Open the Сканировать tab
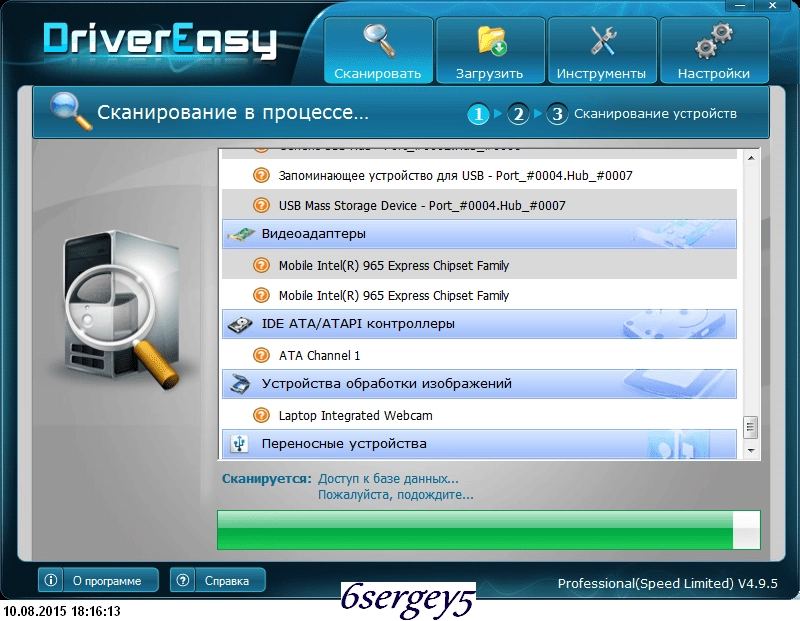 tap(378, 50)
